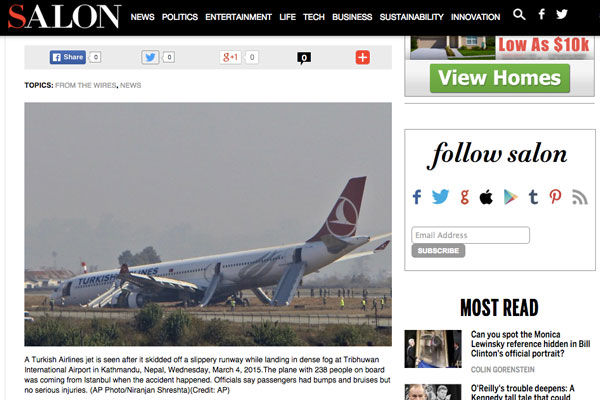
Task: Click the red plus share icon
Action: (363, 57)
